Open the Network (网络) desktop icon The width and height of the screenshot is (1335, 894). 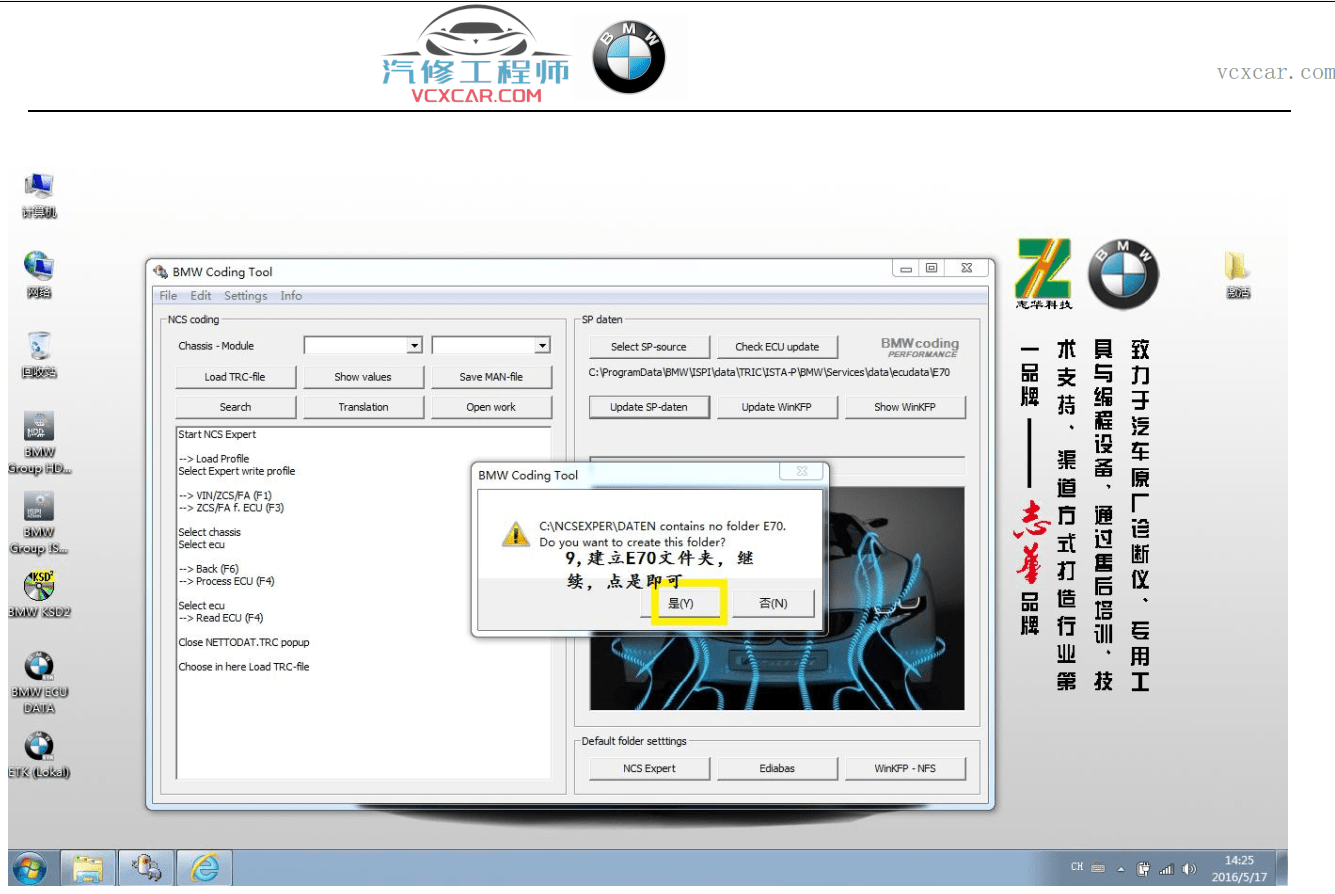click(37, 265)
